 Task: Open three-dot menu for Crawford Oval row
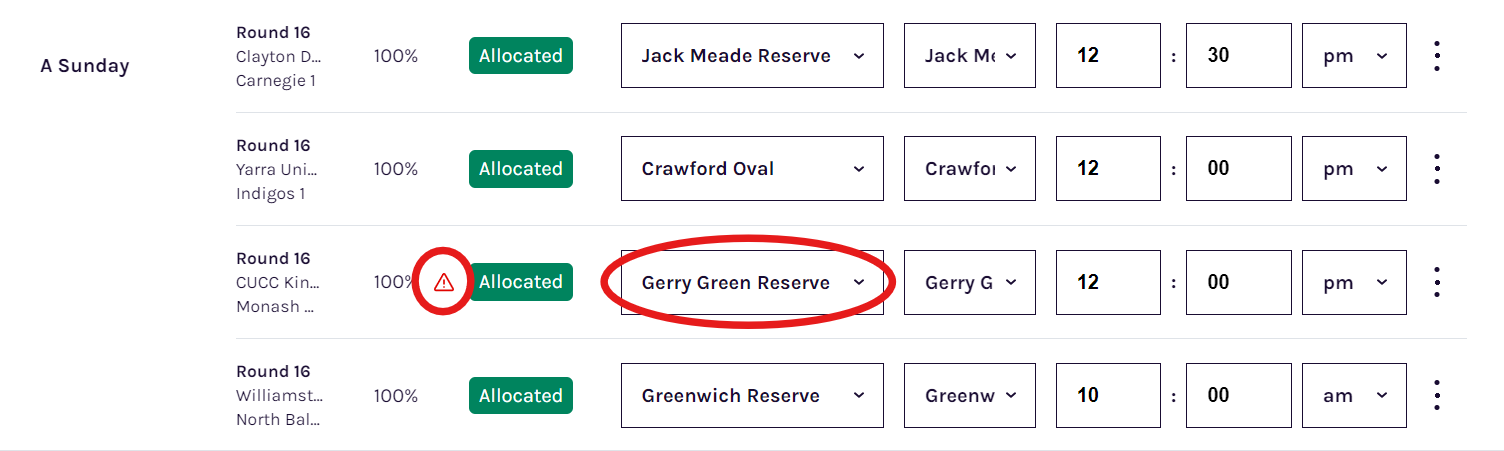(x=1437, y=169)
